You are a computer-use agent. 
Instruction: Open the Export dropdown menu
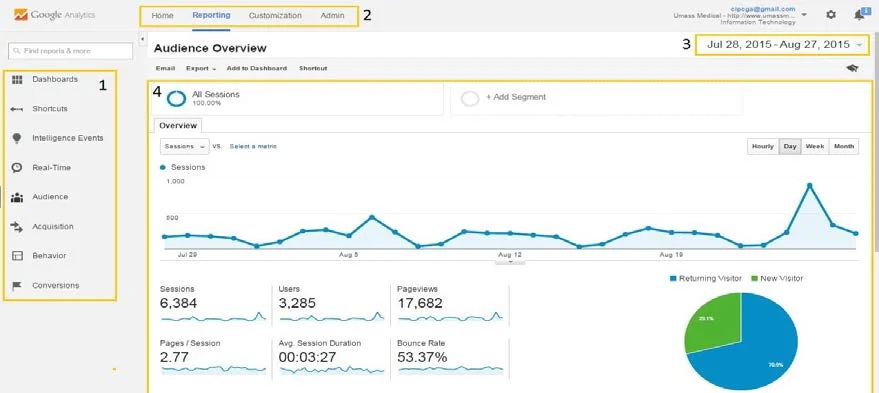[201, 68]
